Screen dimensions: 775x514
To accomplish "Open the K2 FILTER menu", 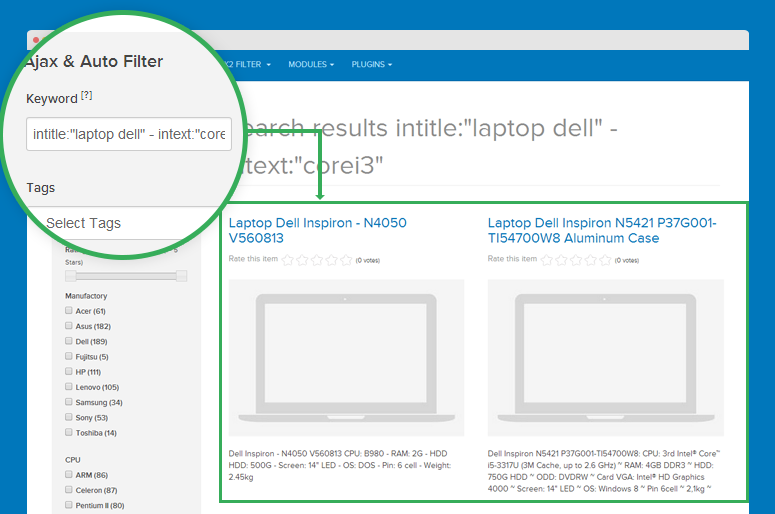I will (245, 65).
